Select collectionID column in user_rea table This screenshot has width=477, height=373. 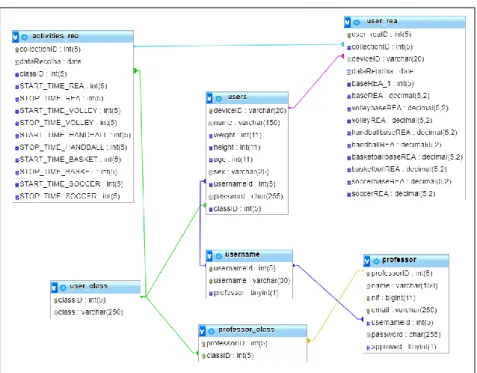click(x=380, y=47)
